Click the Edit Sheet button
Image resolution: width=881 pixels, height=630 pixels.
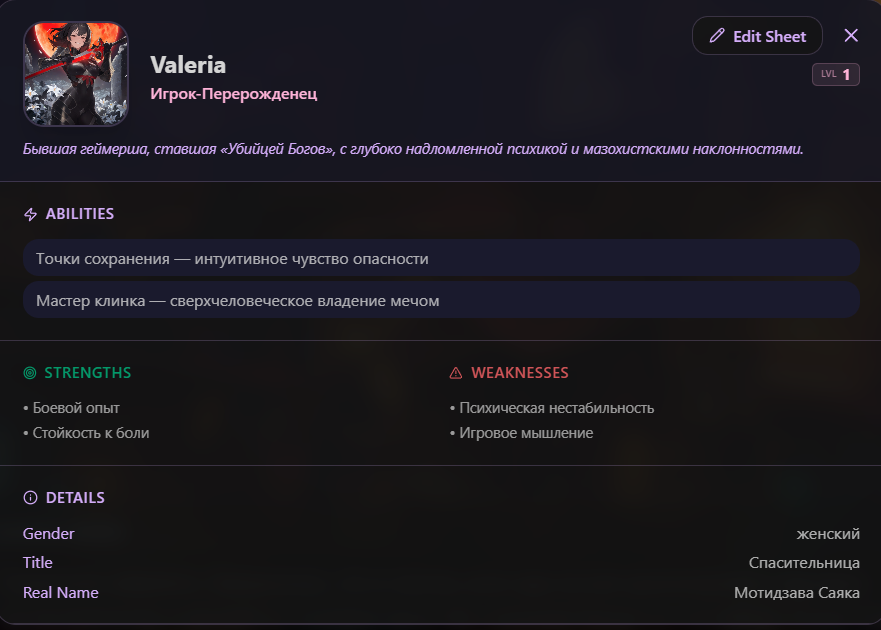click(757, 36)
